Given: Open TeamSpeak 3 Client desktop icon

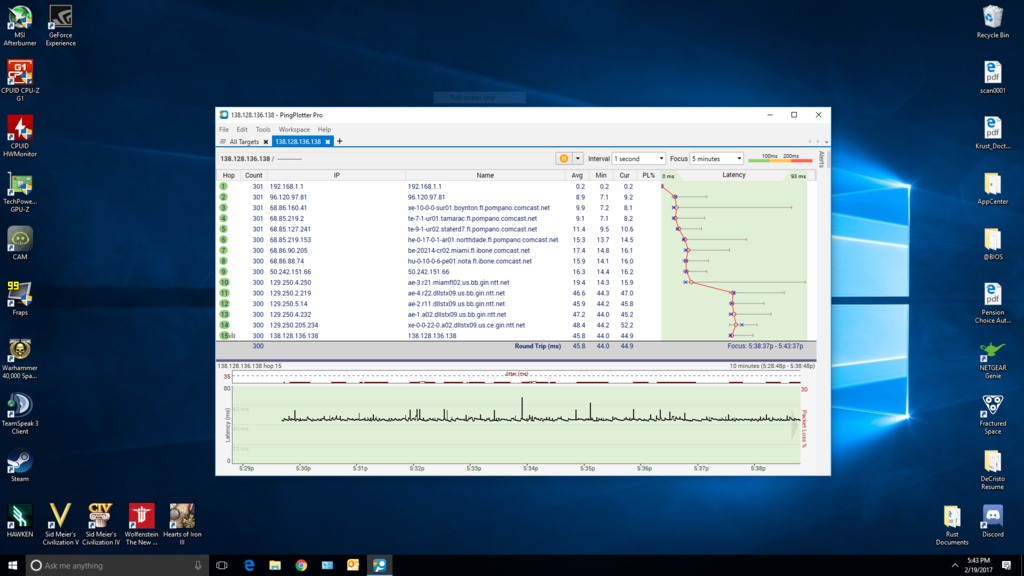Looking at the screenshot, I should 20,414.
